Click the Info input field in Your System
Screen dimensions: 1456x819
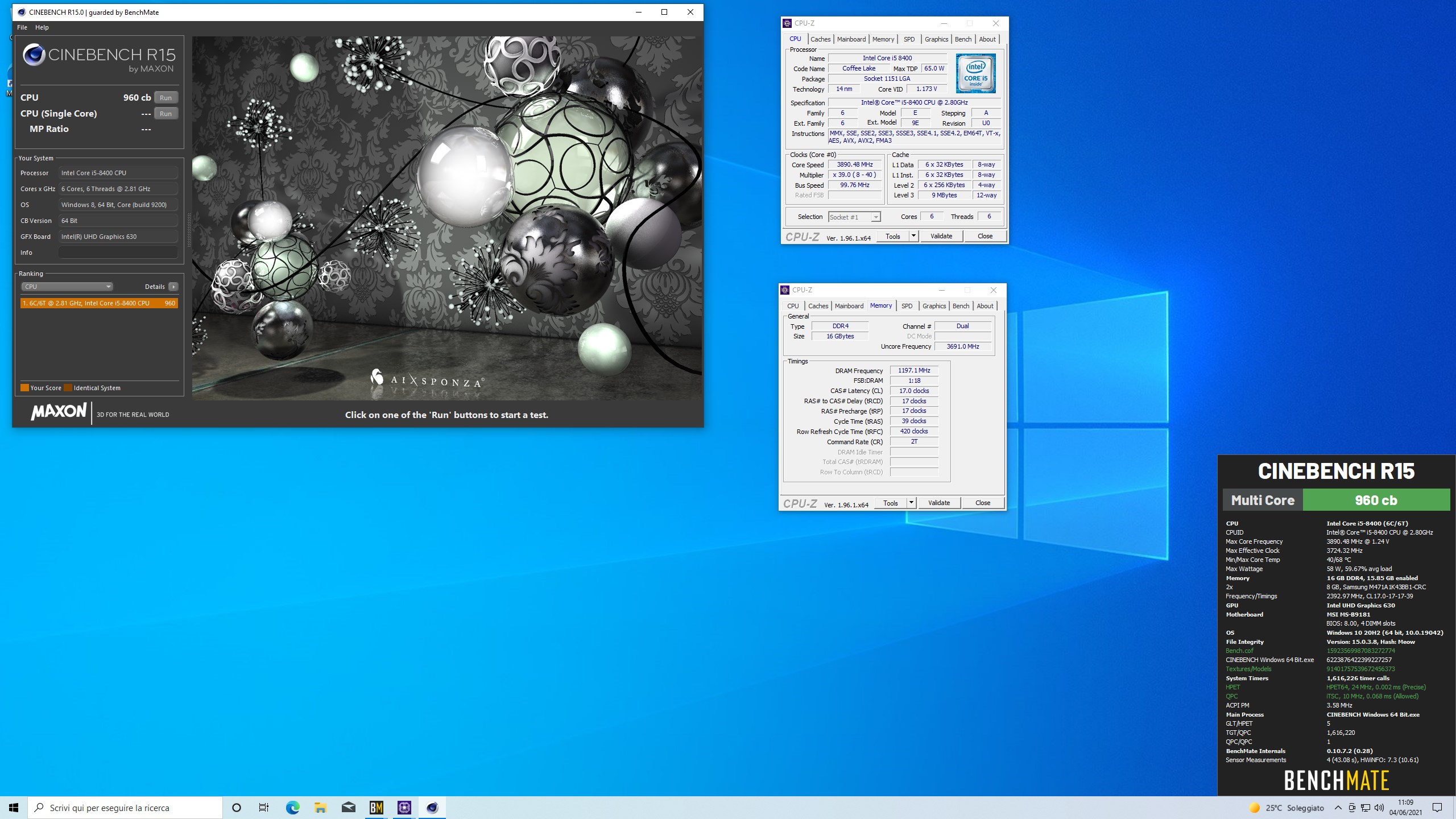coord(118,253)
